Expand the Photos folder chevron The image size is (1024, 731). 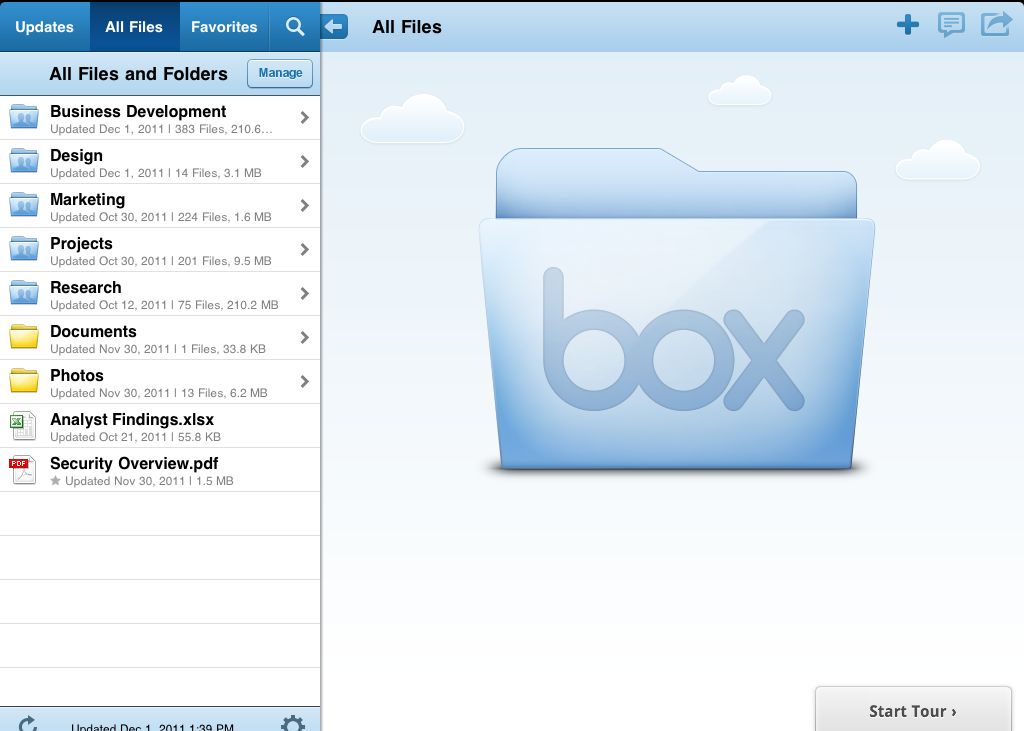304,382
